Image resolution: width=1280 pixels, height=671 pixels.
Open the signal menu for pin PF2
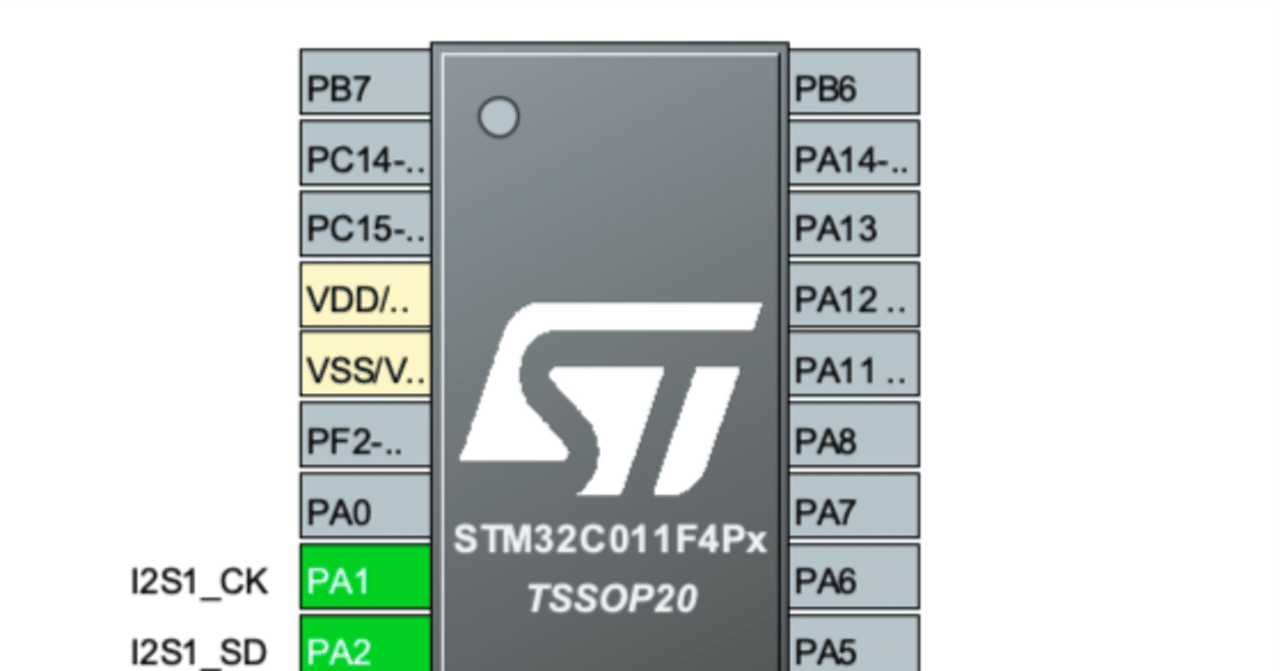(364, 437)
